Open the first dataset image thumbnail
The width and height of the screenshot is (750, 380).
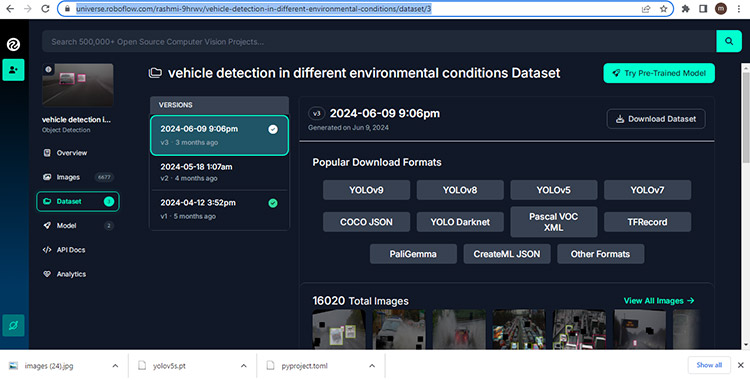[339, 328]
